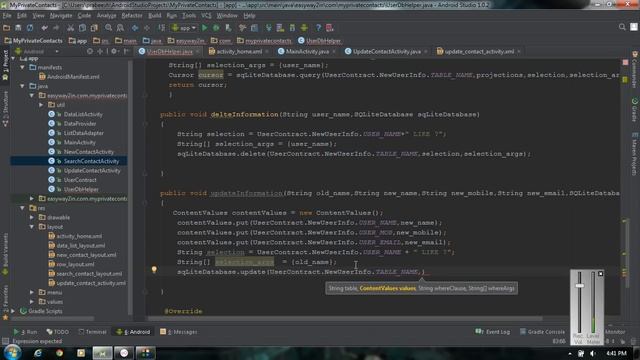The height and width of the screenshot is (360, 640).
Task: Open the Navigate menu
Action: tap(61, 16)
